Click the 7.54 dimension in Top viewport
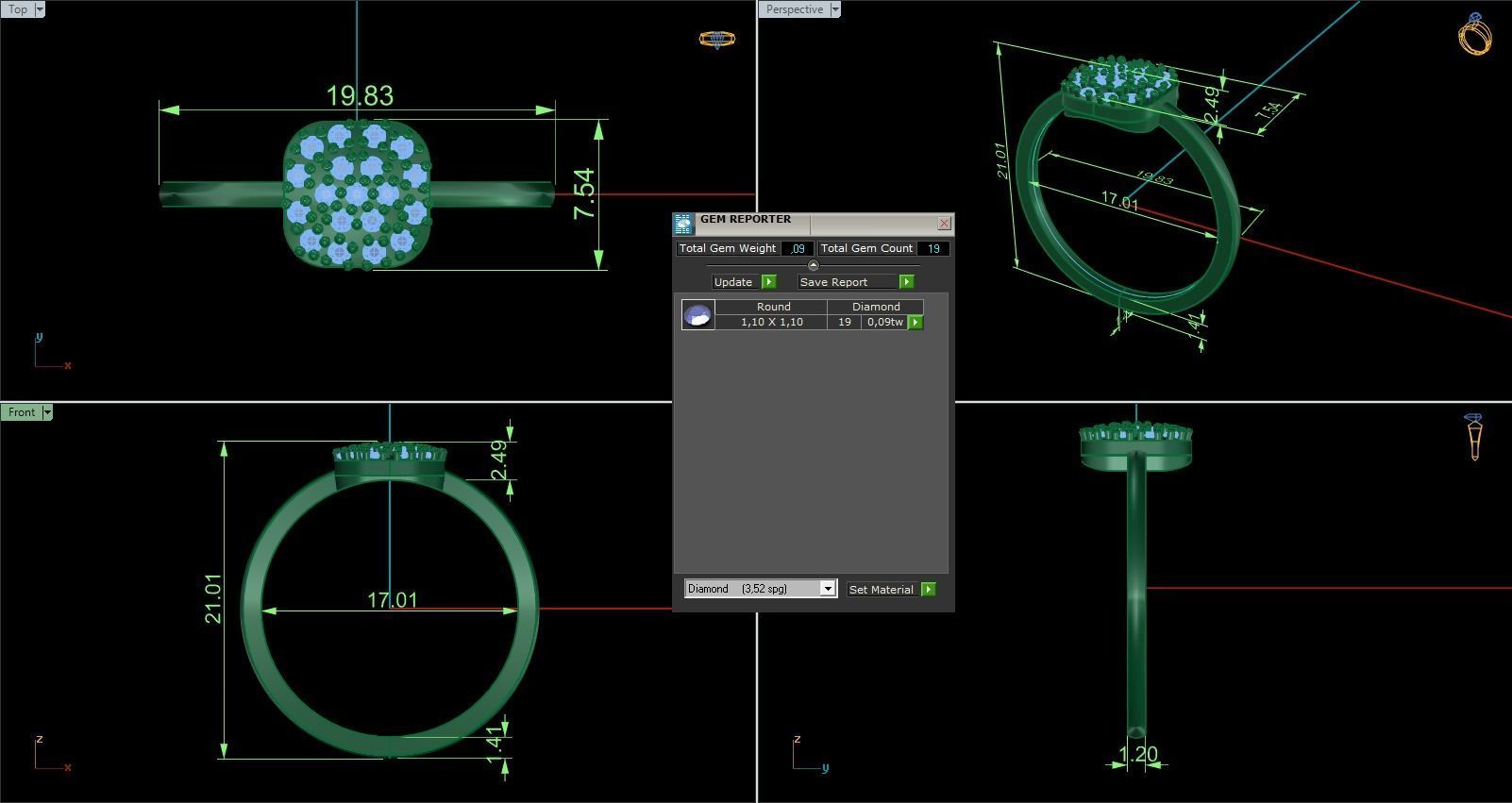 coord(585,194)
